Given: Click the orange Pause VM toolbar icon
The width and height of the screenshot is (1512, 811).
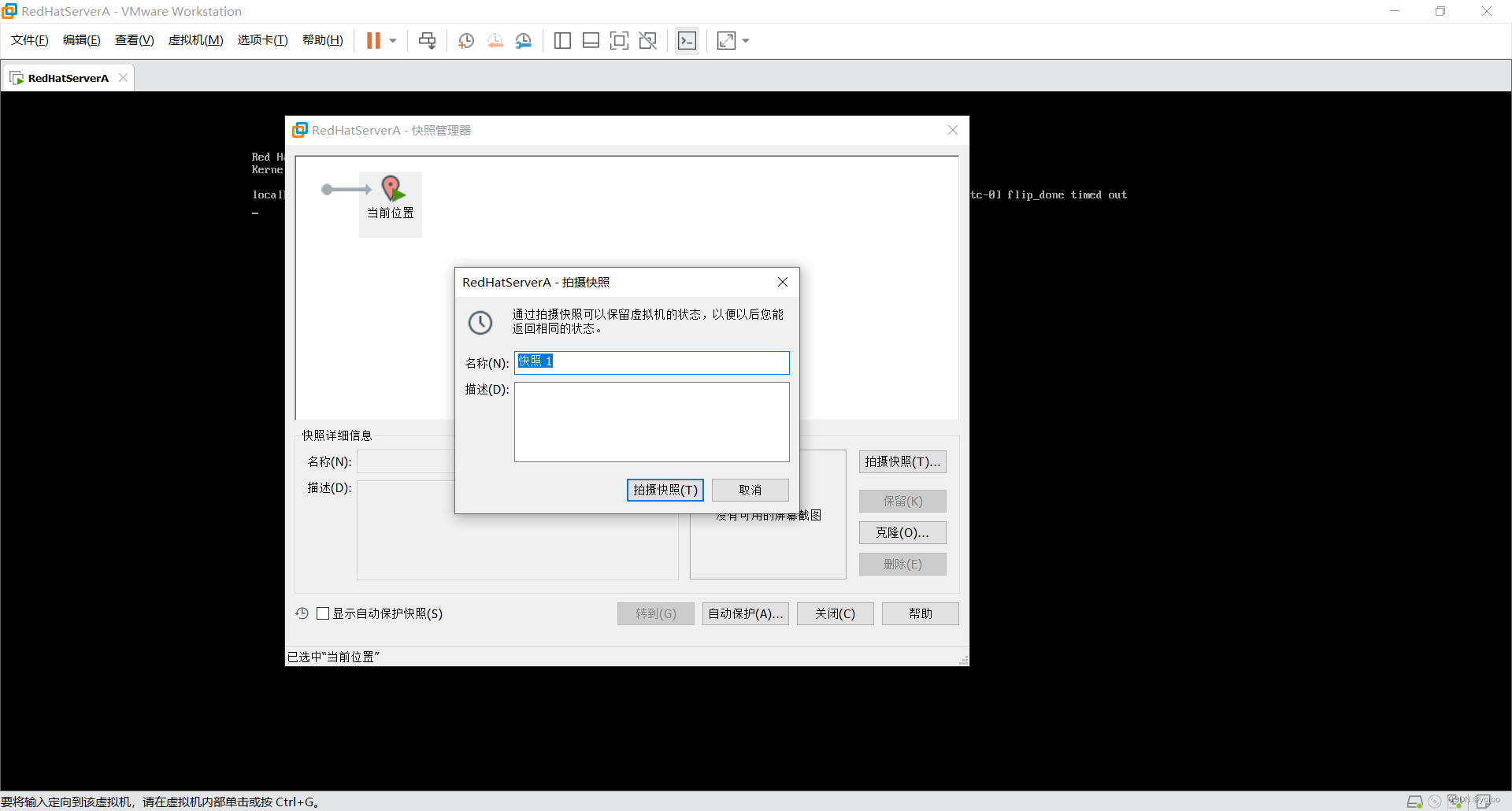Looking at the screenshot, I should 373,41.
